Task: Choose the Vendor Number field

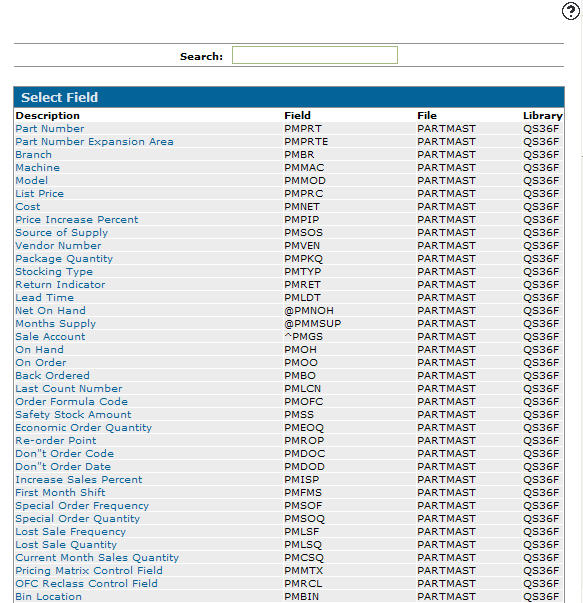Action: pyautogui.click(x=58, y=246)
